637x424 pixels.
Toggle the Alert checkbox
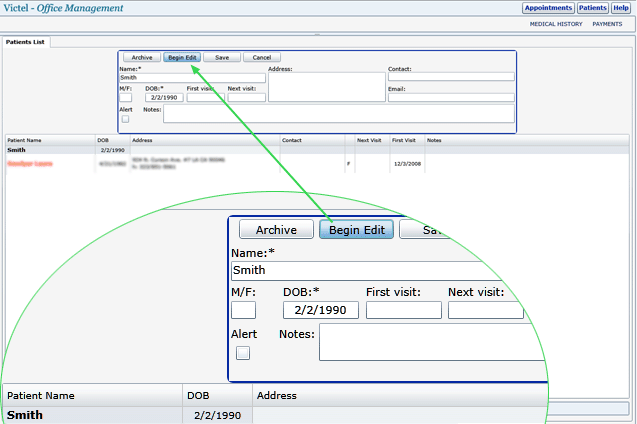[x=125, y=119]
